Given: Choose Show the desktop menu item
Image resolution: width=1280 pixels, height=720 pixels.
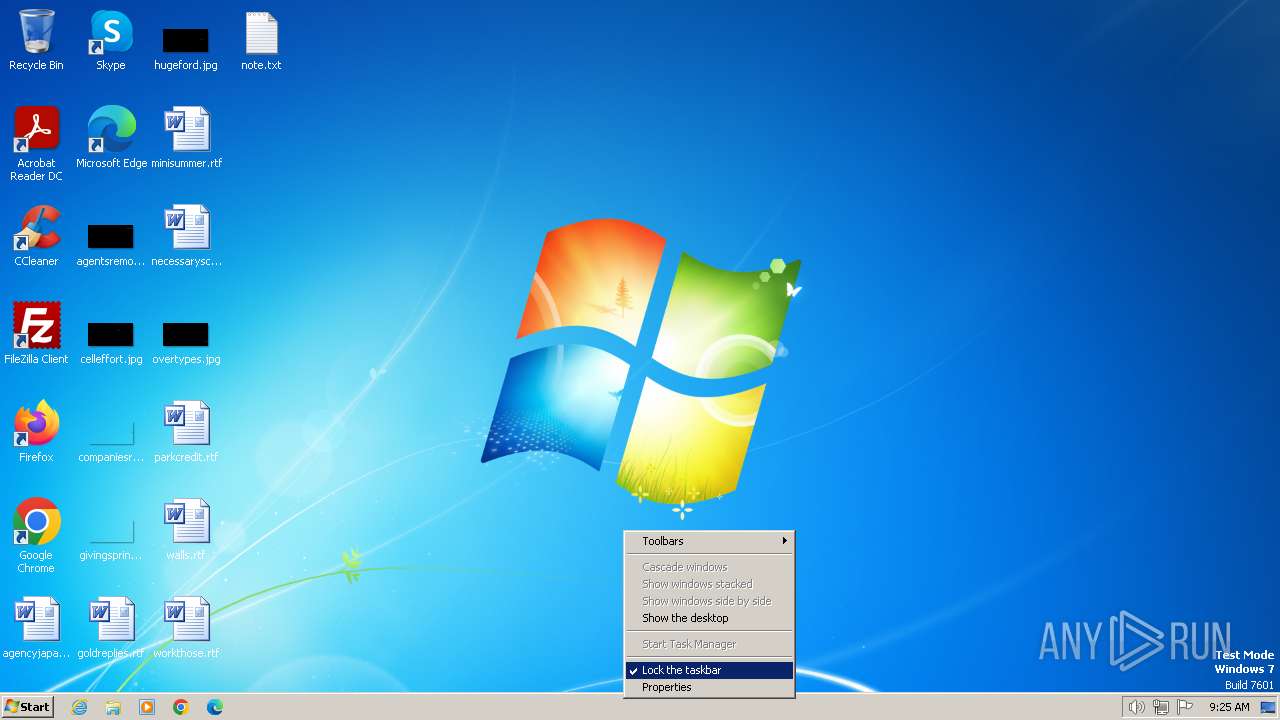Looking at the screenshot, I should coord(709,618).
